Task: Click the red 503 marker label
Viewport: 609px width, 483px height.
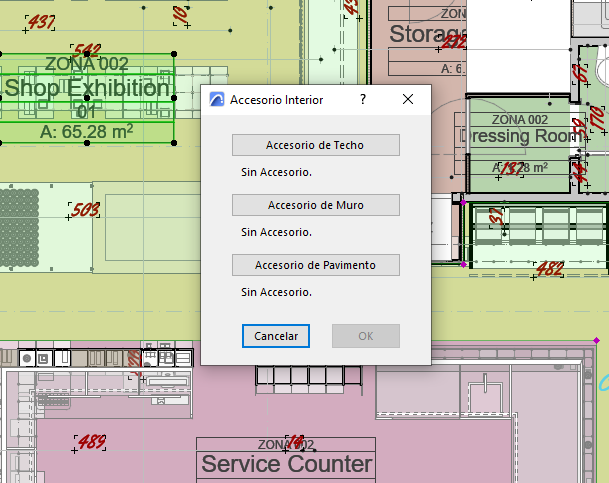Action: tap(86, 210)
